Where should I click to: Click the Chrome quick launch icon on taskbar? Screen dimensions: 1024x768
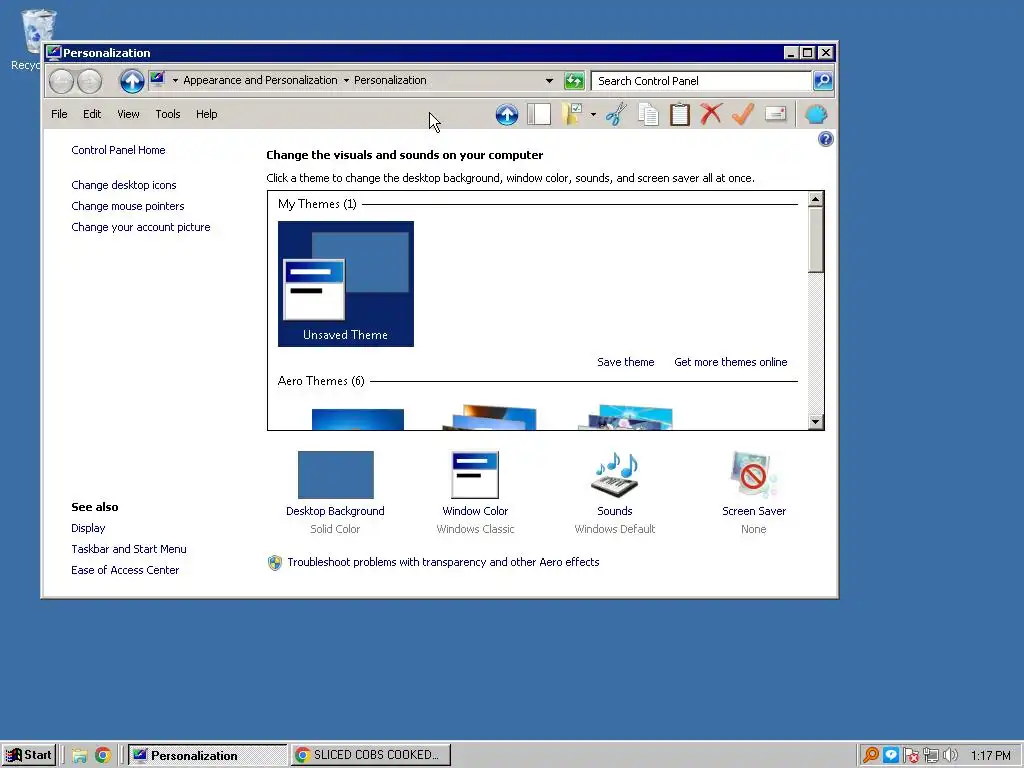[103, 756]
